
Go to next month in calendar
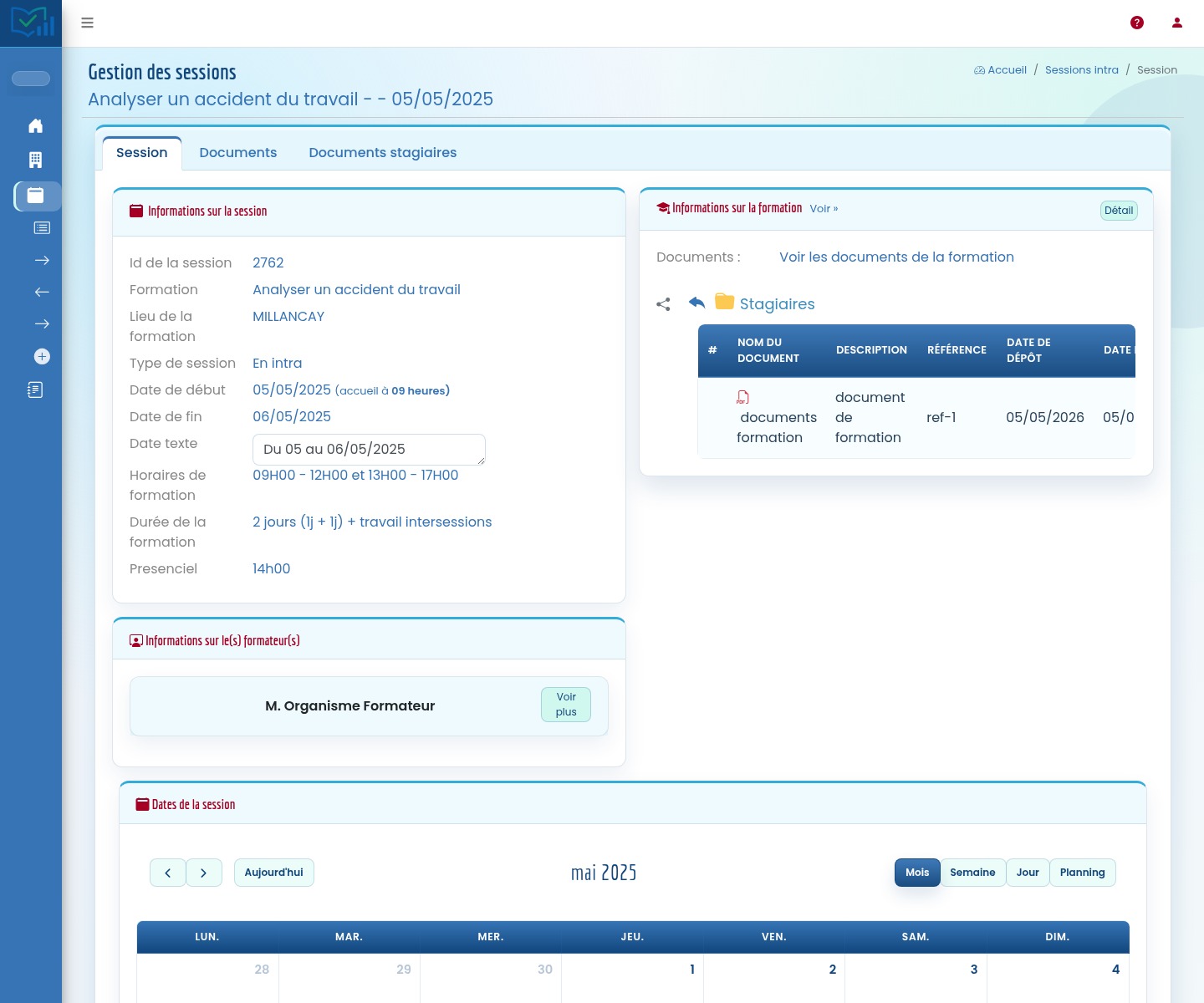click(203, 873)
